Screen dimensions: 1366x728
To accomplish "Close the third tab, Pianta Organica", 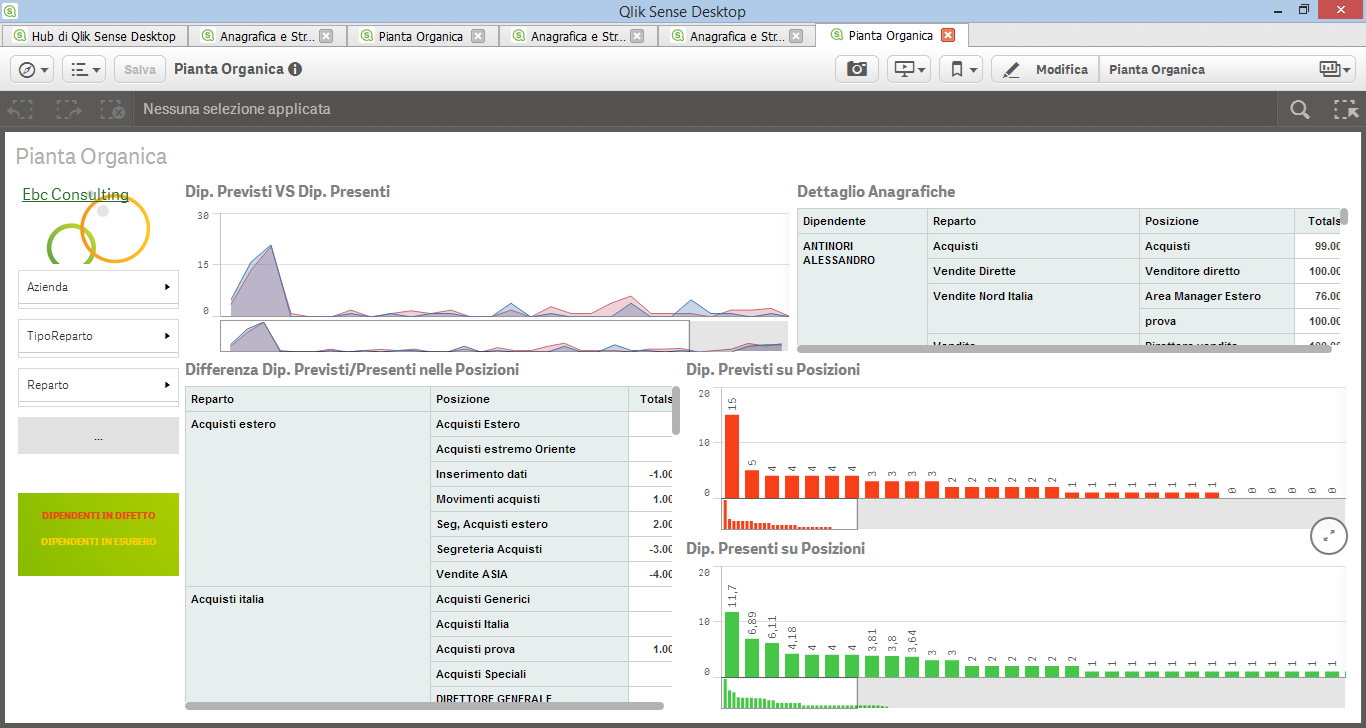I will [x=478, y=36].
